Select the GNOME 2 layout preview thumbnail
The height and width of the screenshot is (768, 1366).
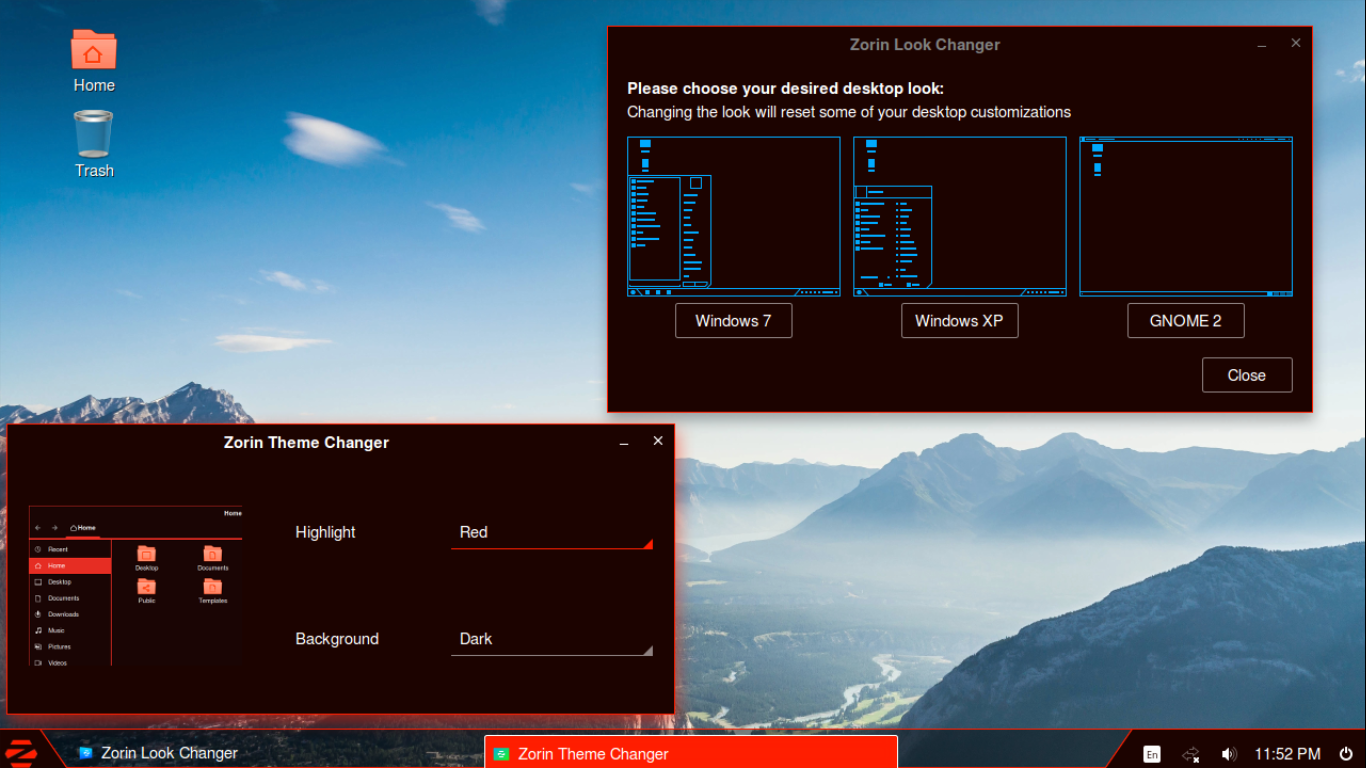[1186, 217]
